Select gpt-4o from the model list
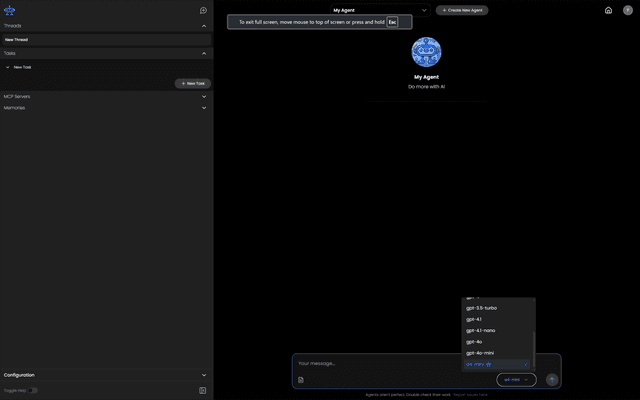This screenshot has height=400, width=640. tap(474, 342)
